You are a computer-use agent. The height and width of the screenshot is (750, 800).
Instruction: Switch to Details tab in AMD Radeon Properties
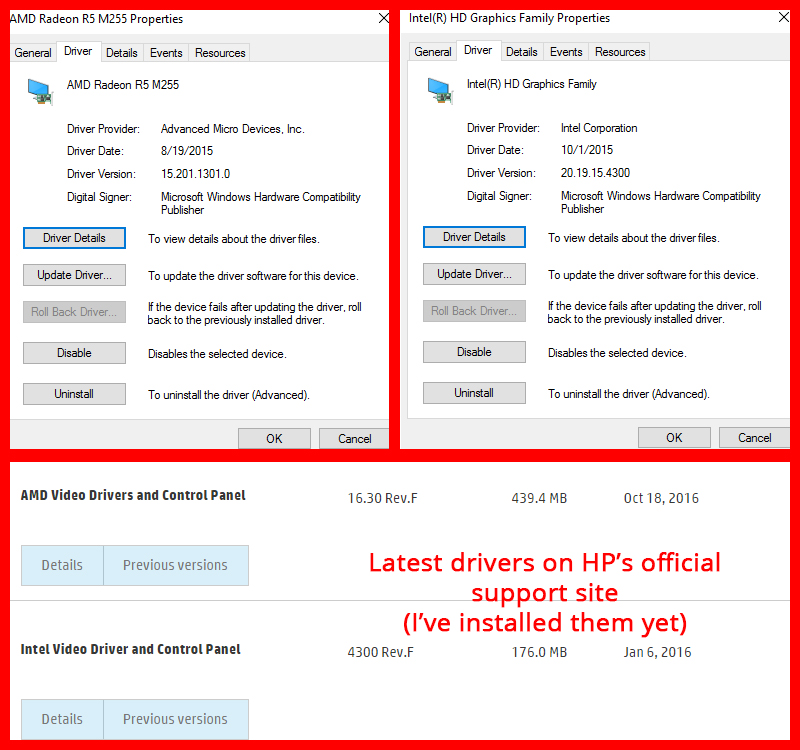[121, 53]
